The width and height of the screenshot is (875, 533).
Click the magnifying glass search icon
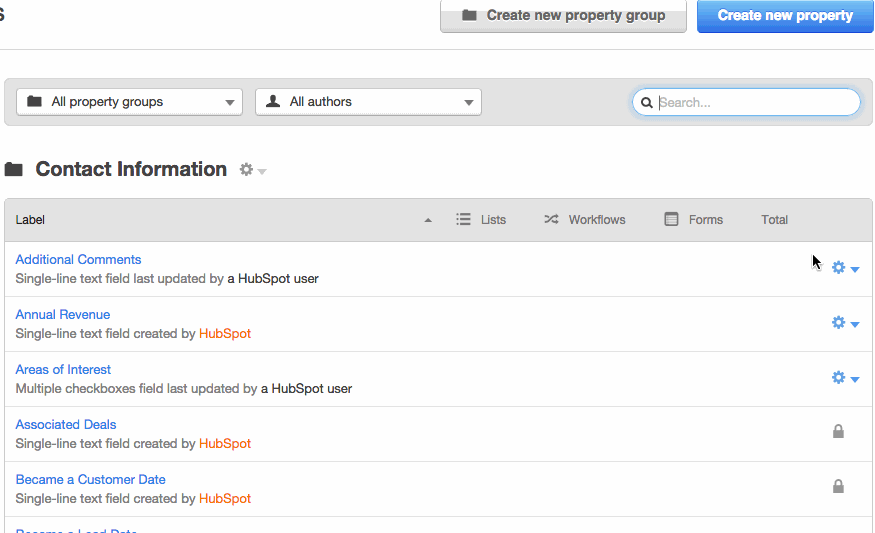click(647, 103)
